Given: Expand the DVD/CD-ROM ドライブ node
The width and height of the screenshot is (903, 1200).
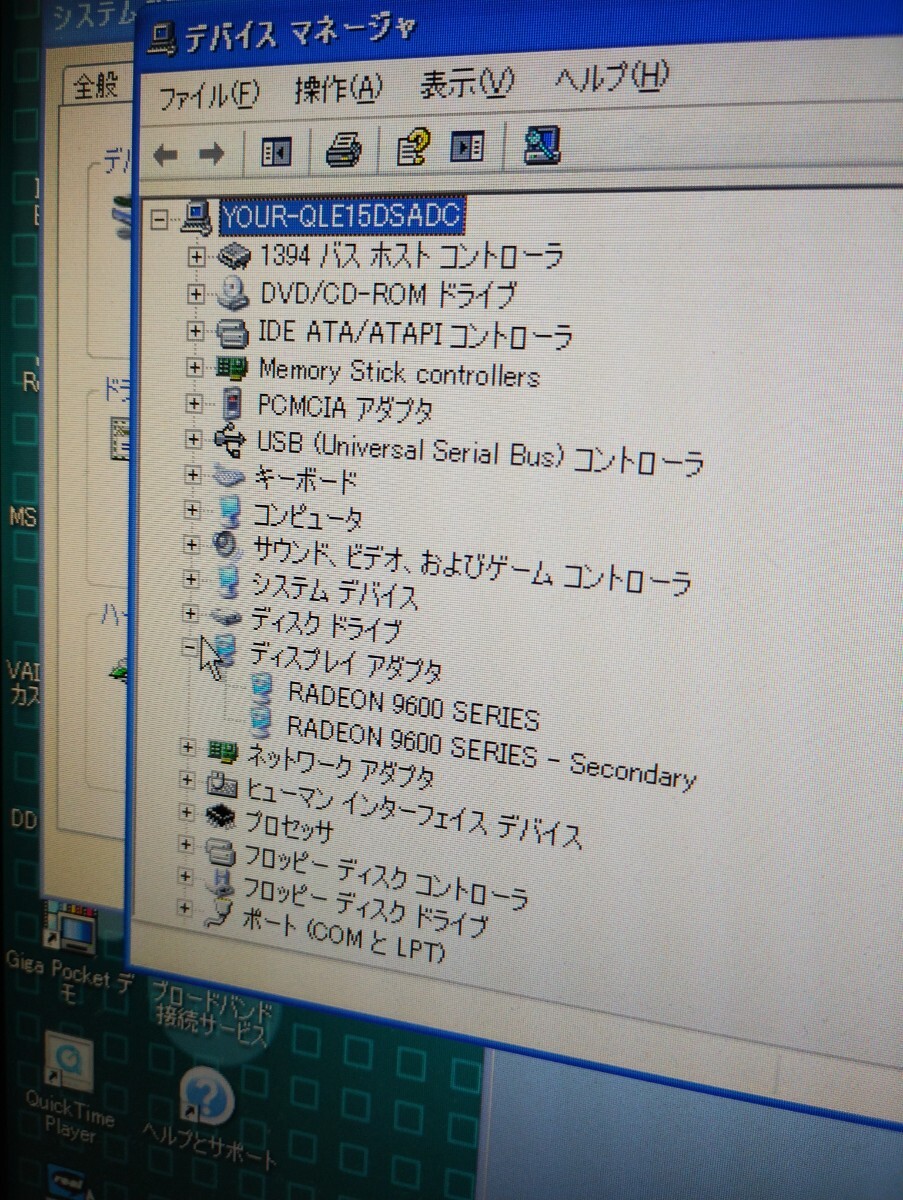Looking at the screenshot, I should coord(196,295).
